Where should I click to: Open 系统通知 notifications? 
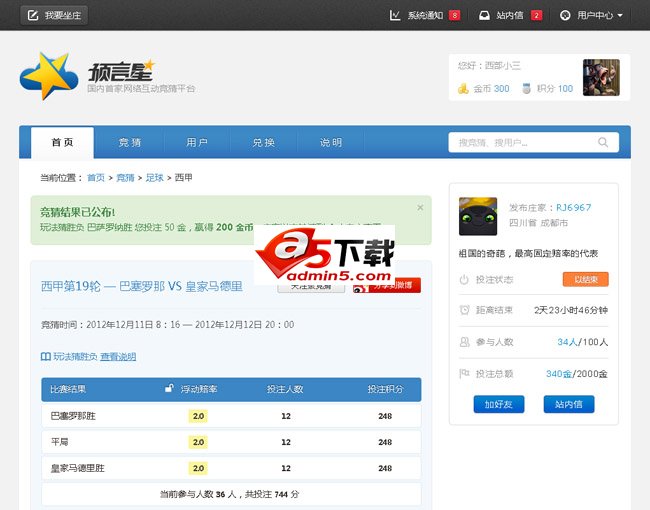coord(425,15)
